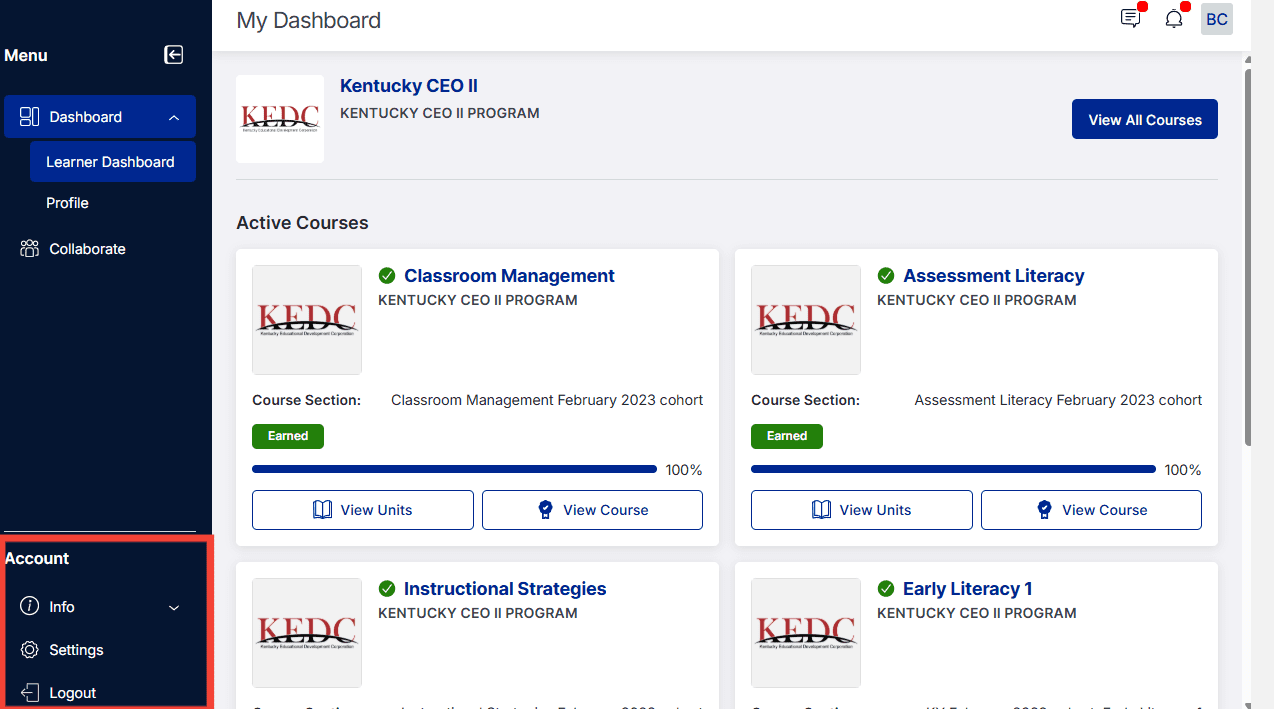Click green checkmark beside Early Literacy 1

click(x=886, y=589)
